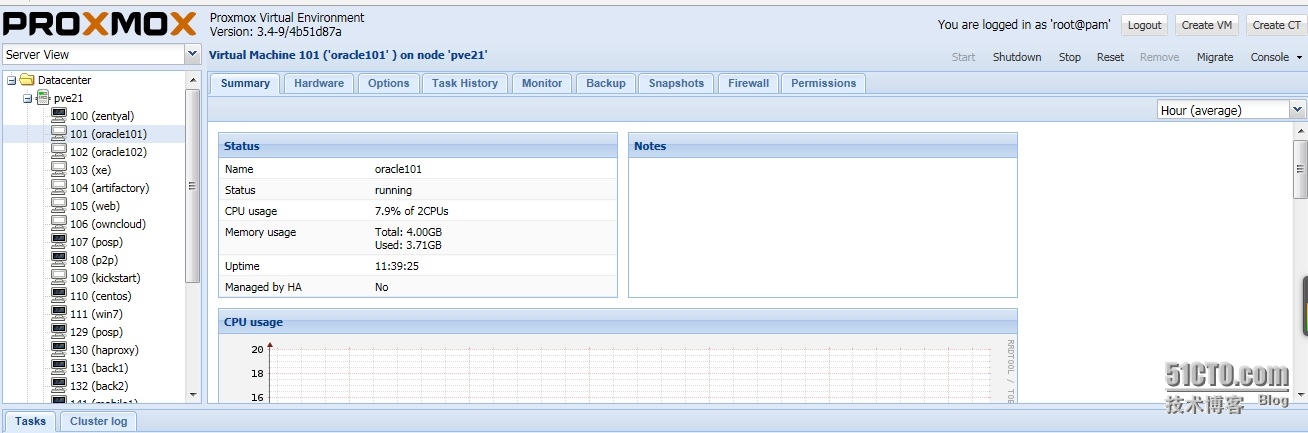Switch to the Summary tab

pyautogui.click(x=245, y=83)
